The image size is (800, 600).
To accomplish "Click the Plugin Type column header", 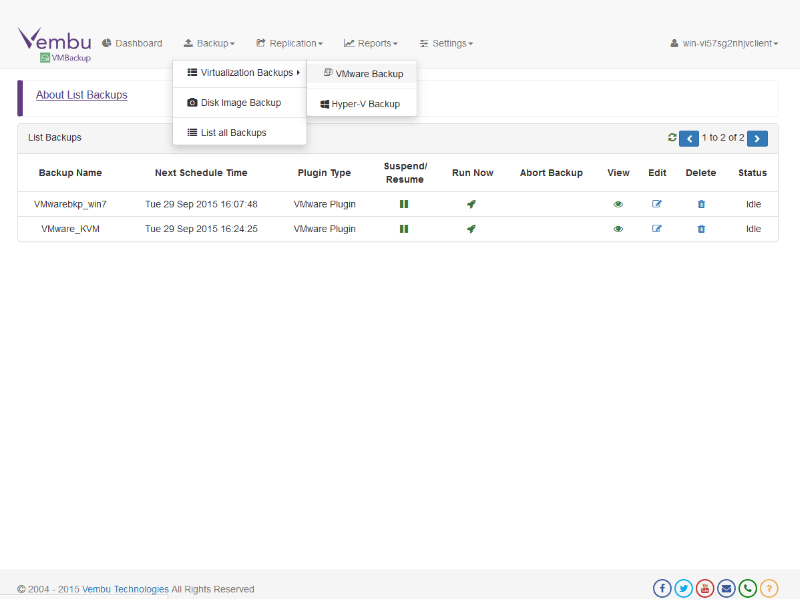I will pyautogui.click(x=324, y=173).
